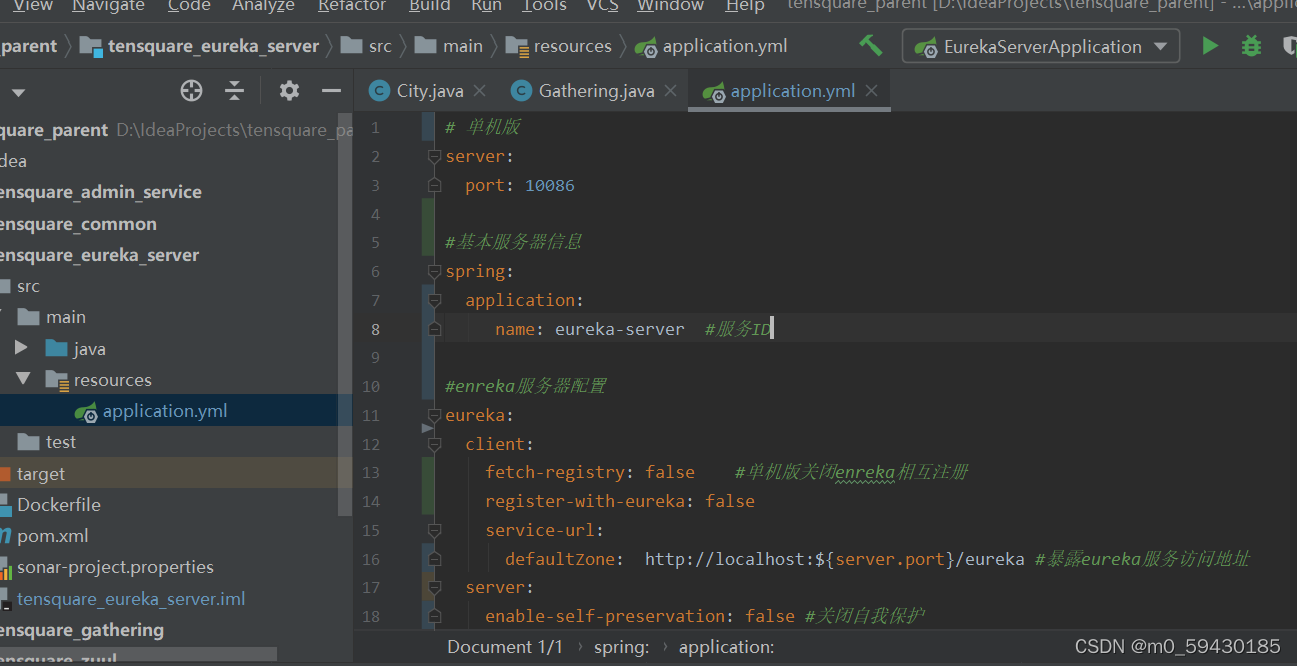Select tensquare_admin_service module in project tree
The image size is (1297, 666).
click(x=101, y=192)
